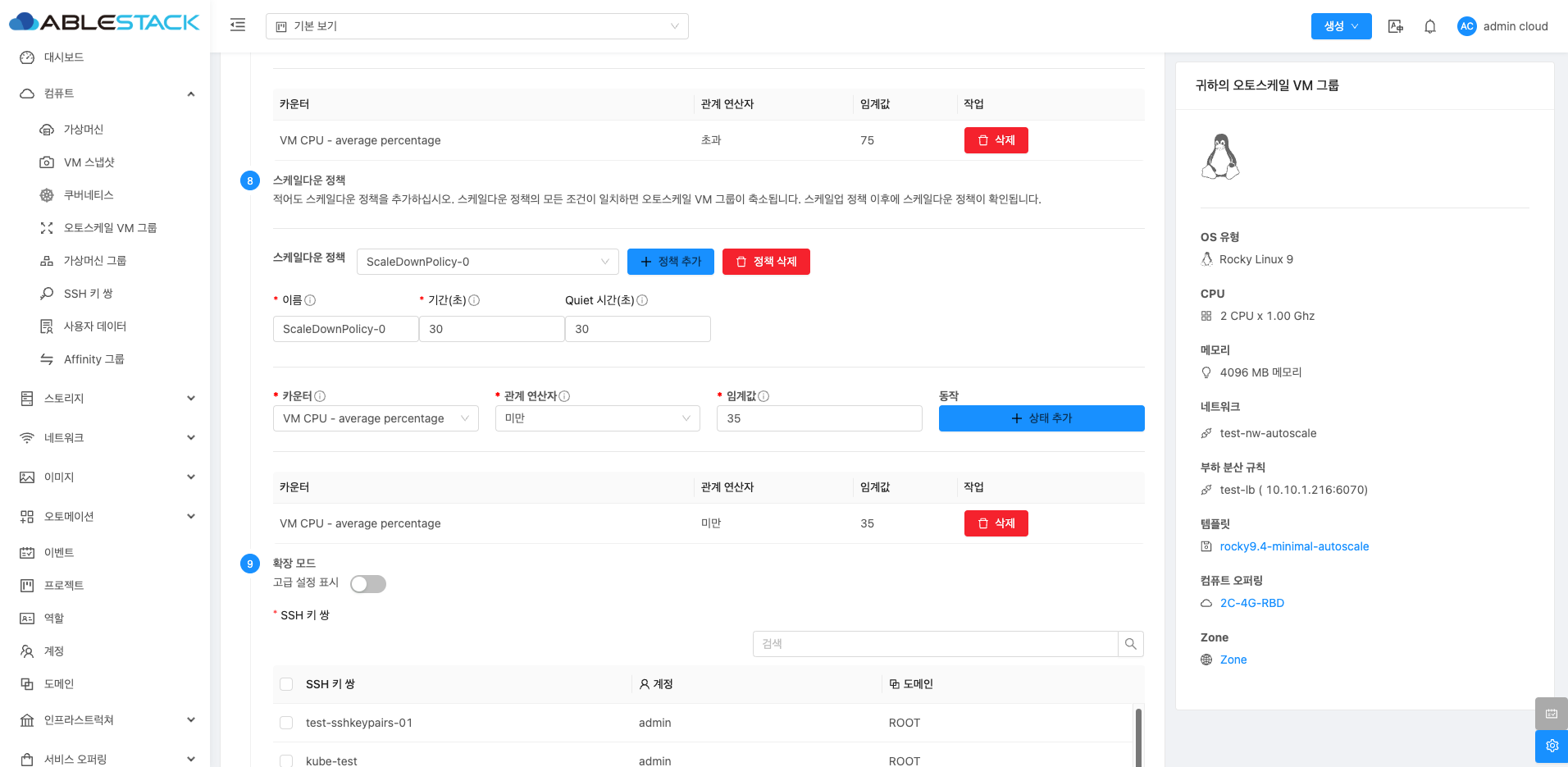This screenshot has height=767, width=1568.
Task: Check the select-all SSH 키 쌍 header checkbox
Action: pos(286,684)
